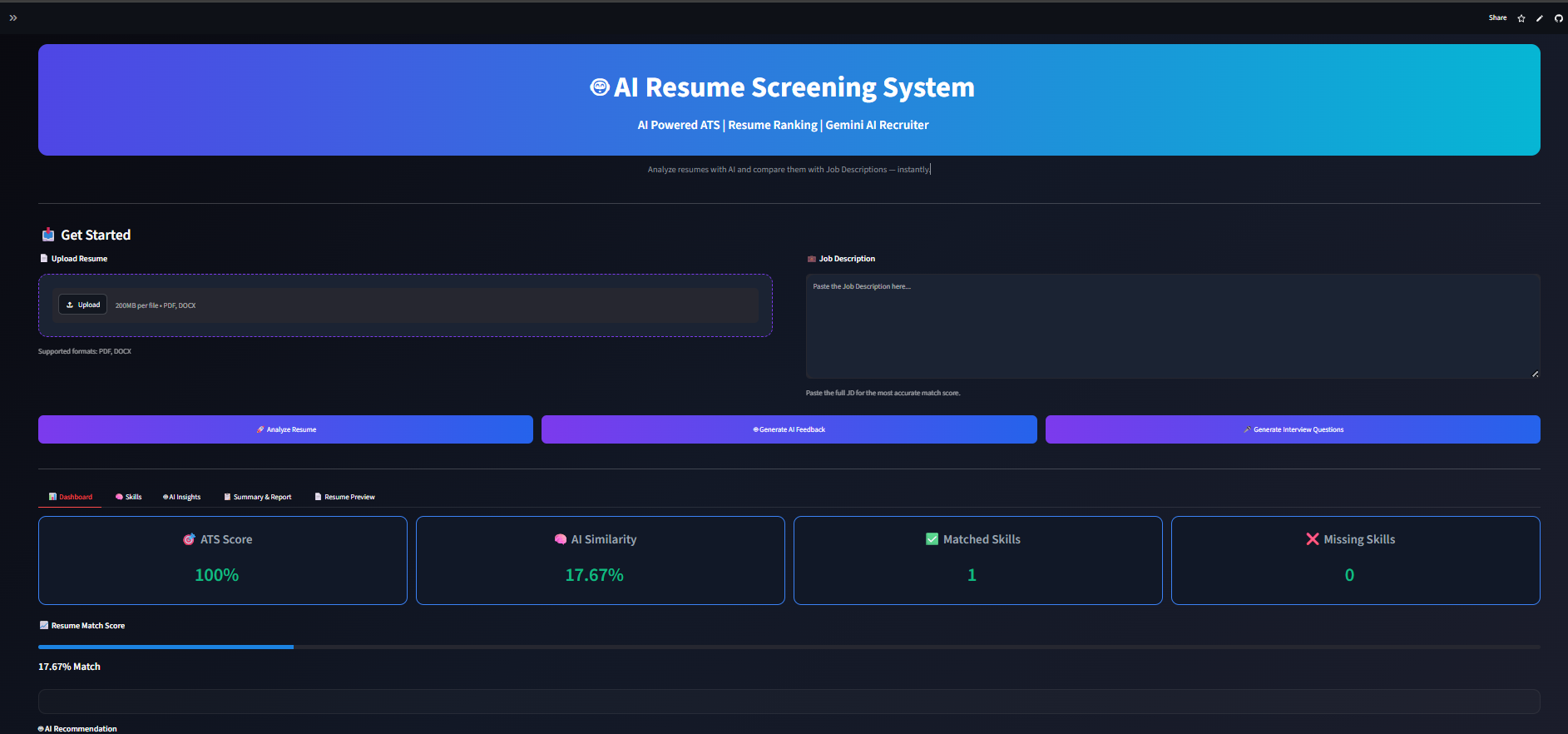
Task: Click the Missing Skills value 0
Action: coord(1349,575)
